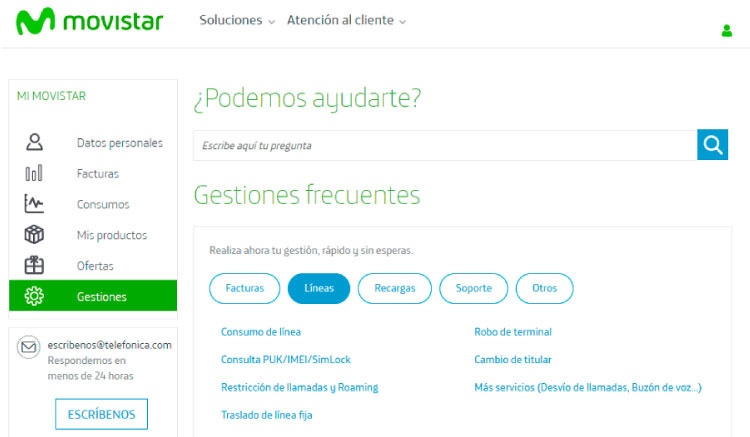Viewport: 750px width, 437px height.
Task: Open Consumo de línea link
Action: [261, 332]
